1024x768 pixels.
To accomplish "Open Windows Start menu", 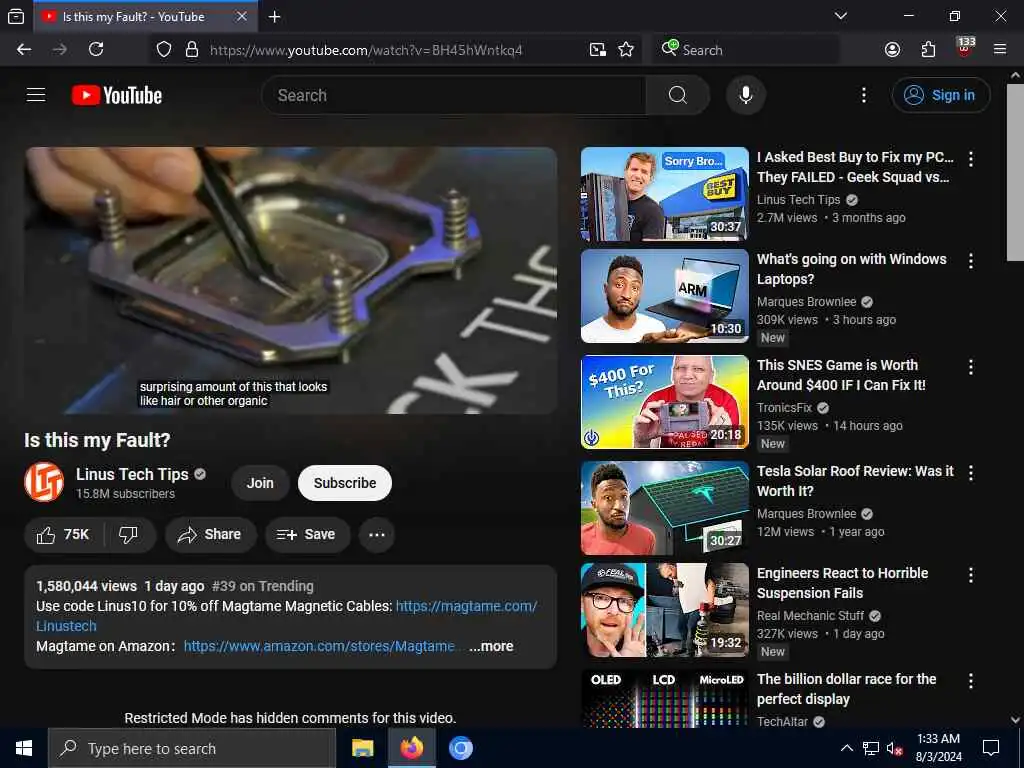I will point(24,748).
